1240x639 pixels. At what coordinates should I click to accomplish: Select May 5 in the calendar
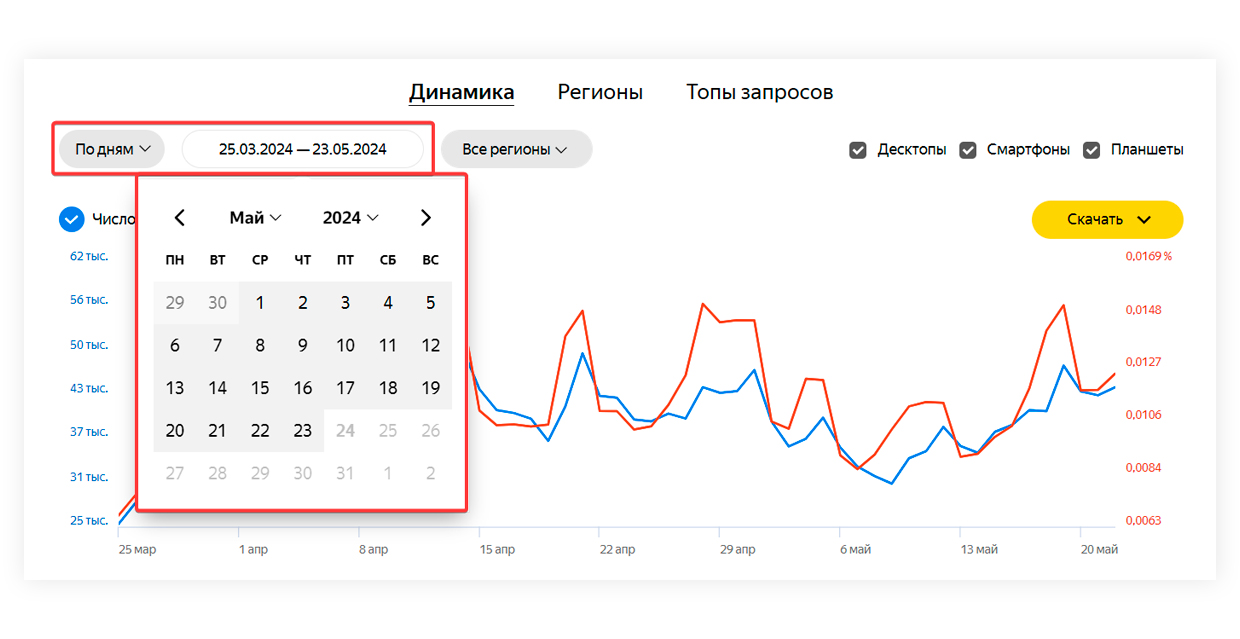coord(431,303)
